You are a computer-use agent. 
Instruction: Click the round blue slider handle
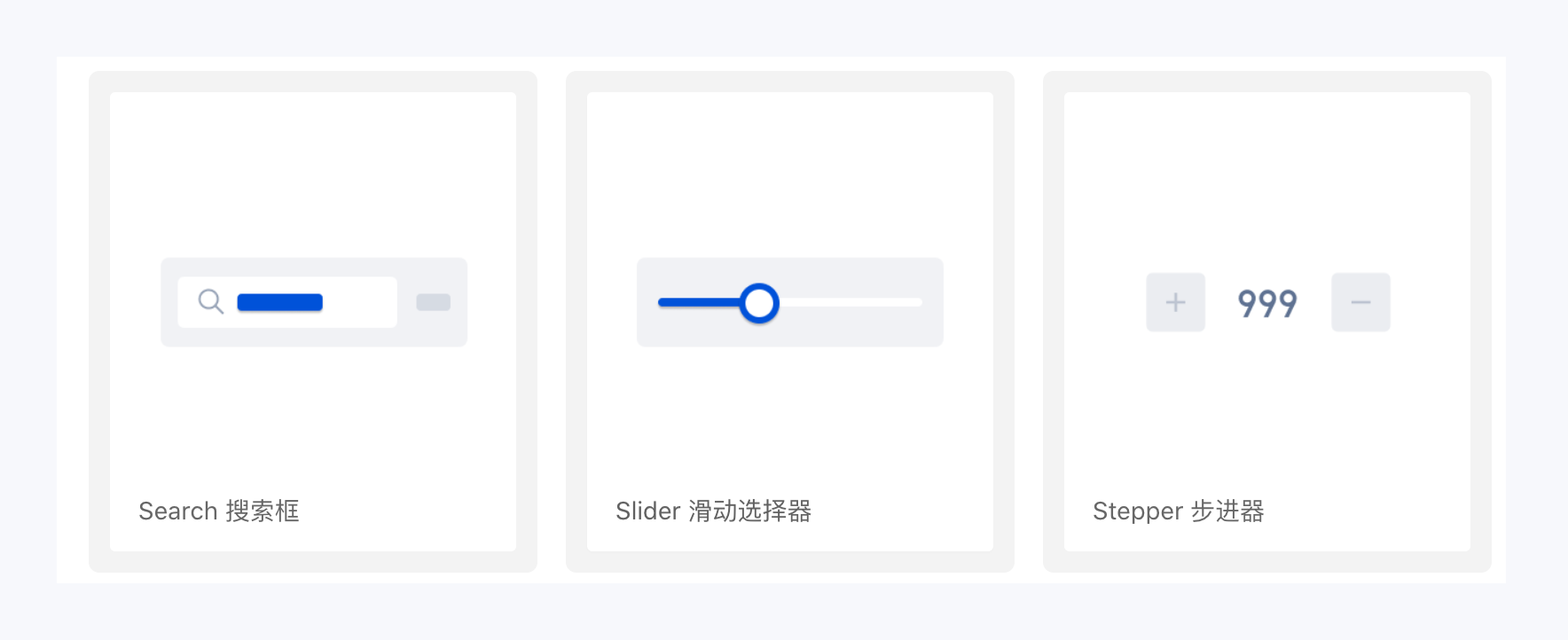(x=759, y=303)
